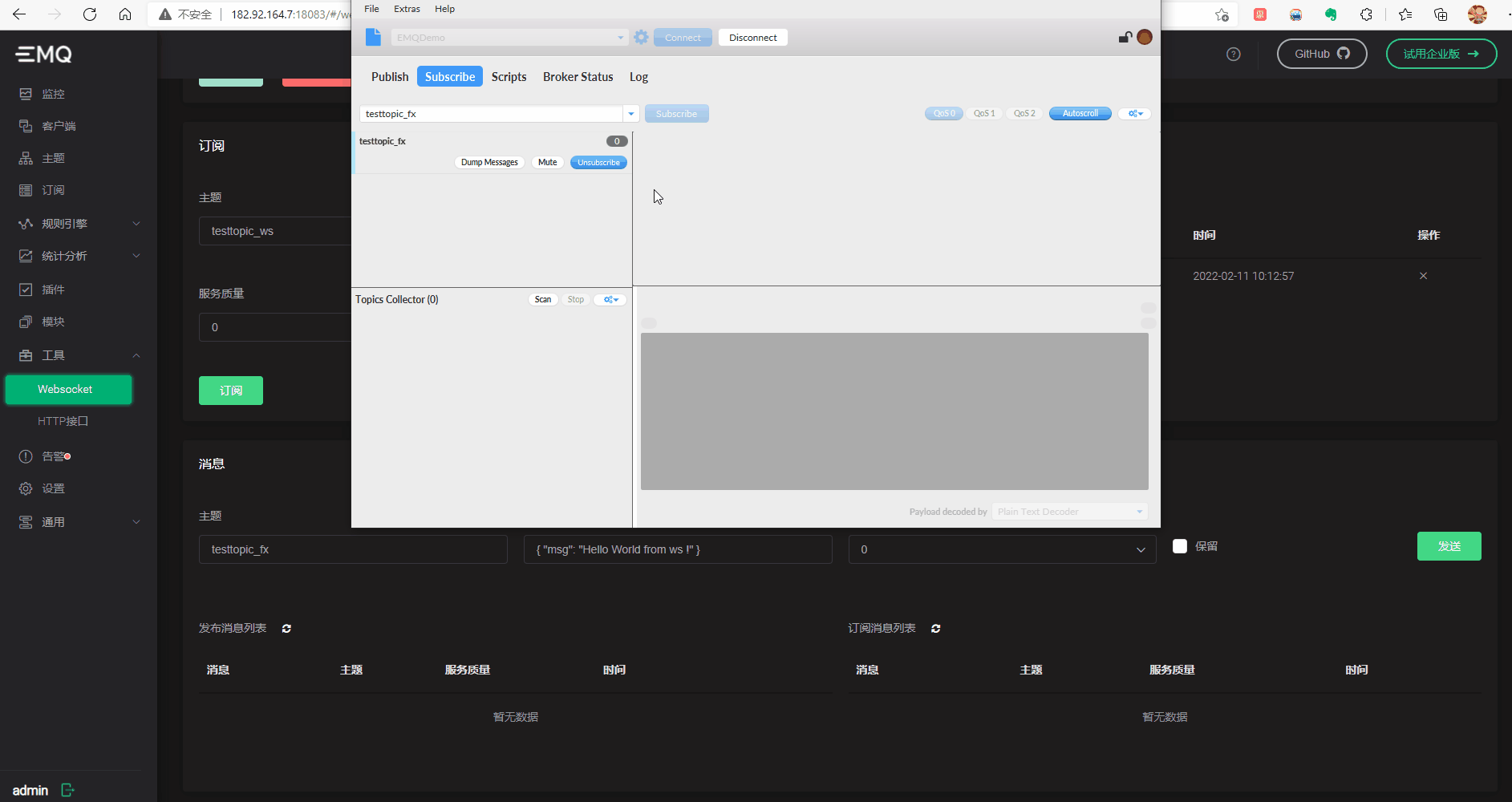Open 客户端 clients in EMQ sidebar
This screenshot has height=802, width=1512.
59,126
